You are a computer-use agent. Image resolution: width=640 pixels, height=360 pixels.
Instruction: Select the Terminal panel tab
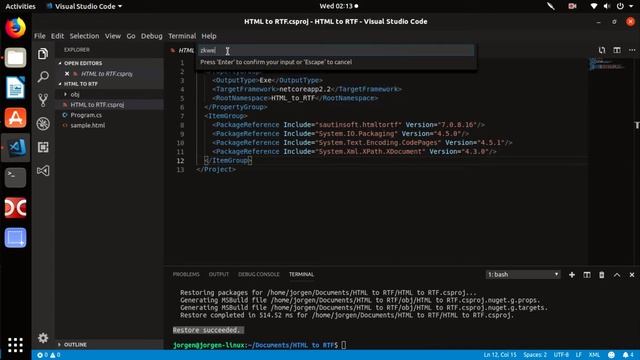coord(301,274)
